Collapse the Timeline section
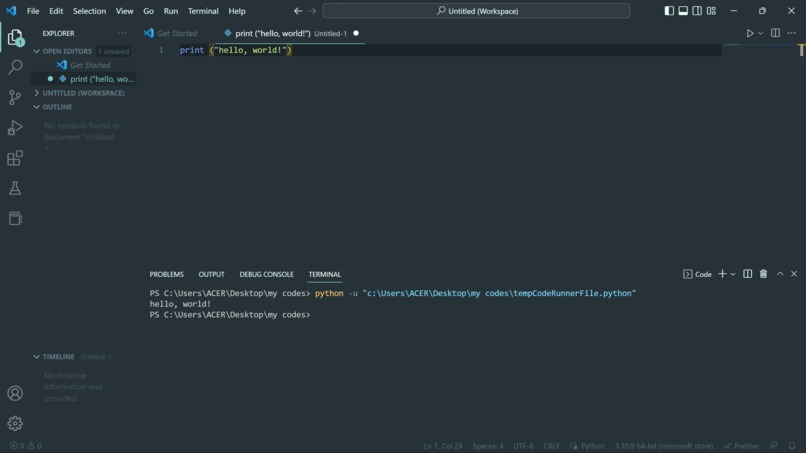The image size is (806, 453). (x=36, y=357)
